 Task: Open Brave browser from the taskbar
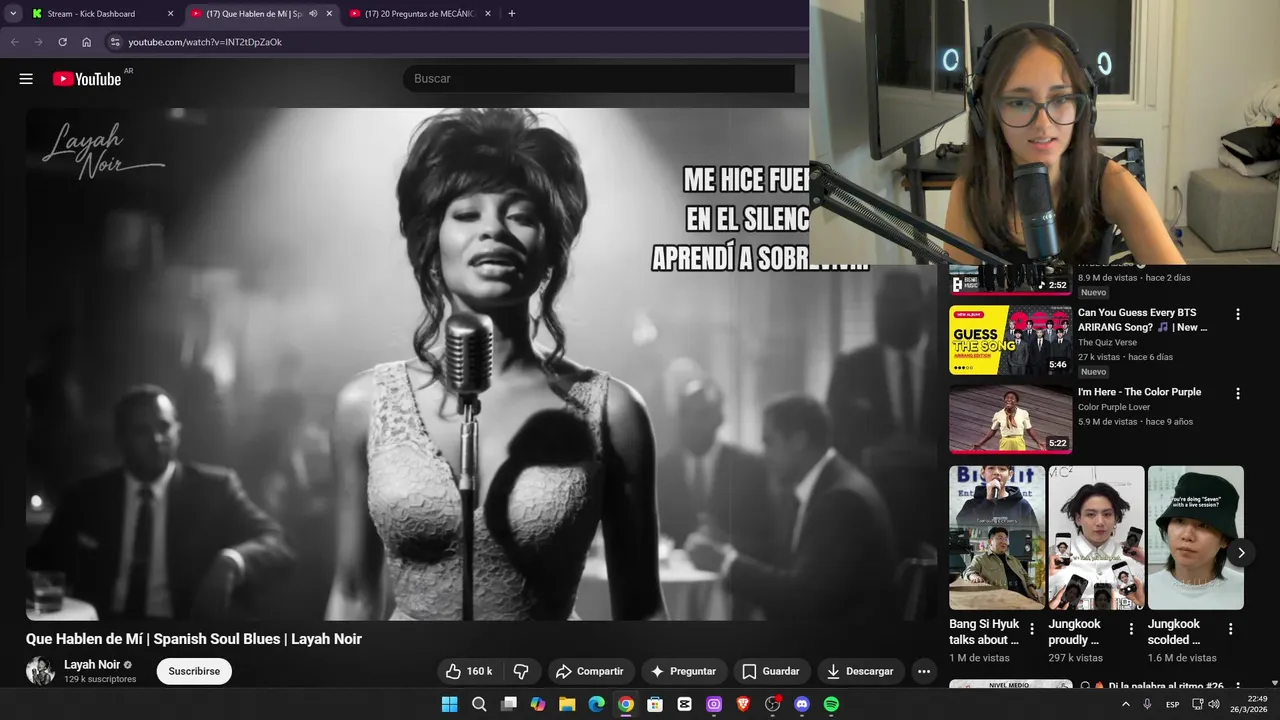coord(743,704)
